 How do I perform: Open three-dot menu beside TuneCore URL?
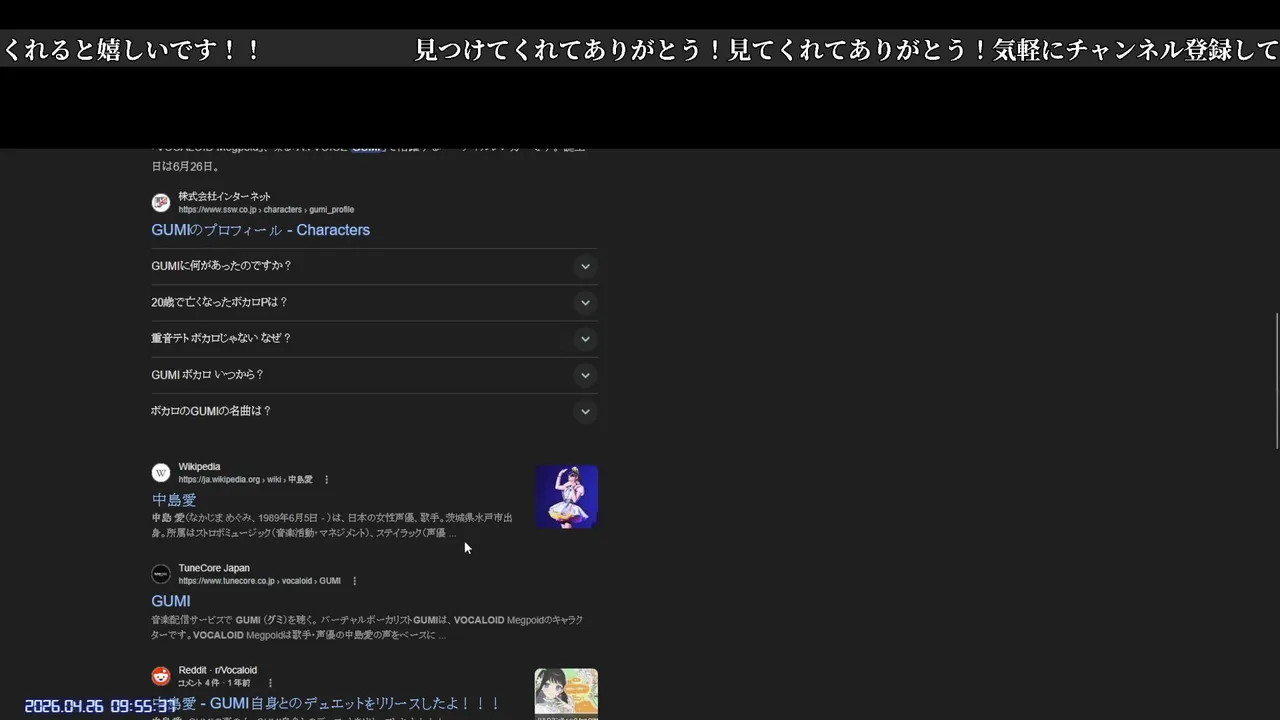354,581
